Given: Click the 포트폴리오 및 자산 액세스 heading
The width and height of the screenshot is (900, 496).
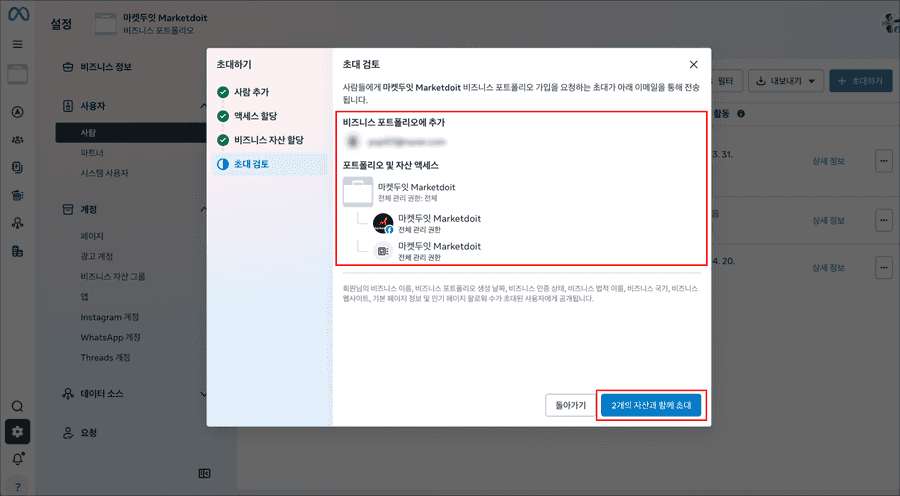Looking at the screenshot, I should pyautogui.click(x=390, y=165).
